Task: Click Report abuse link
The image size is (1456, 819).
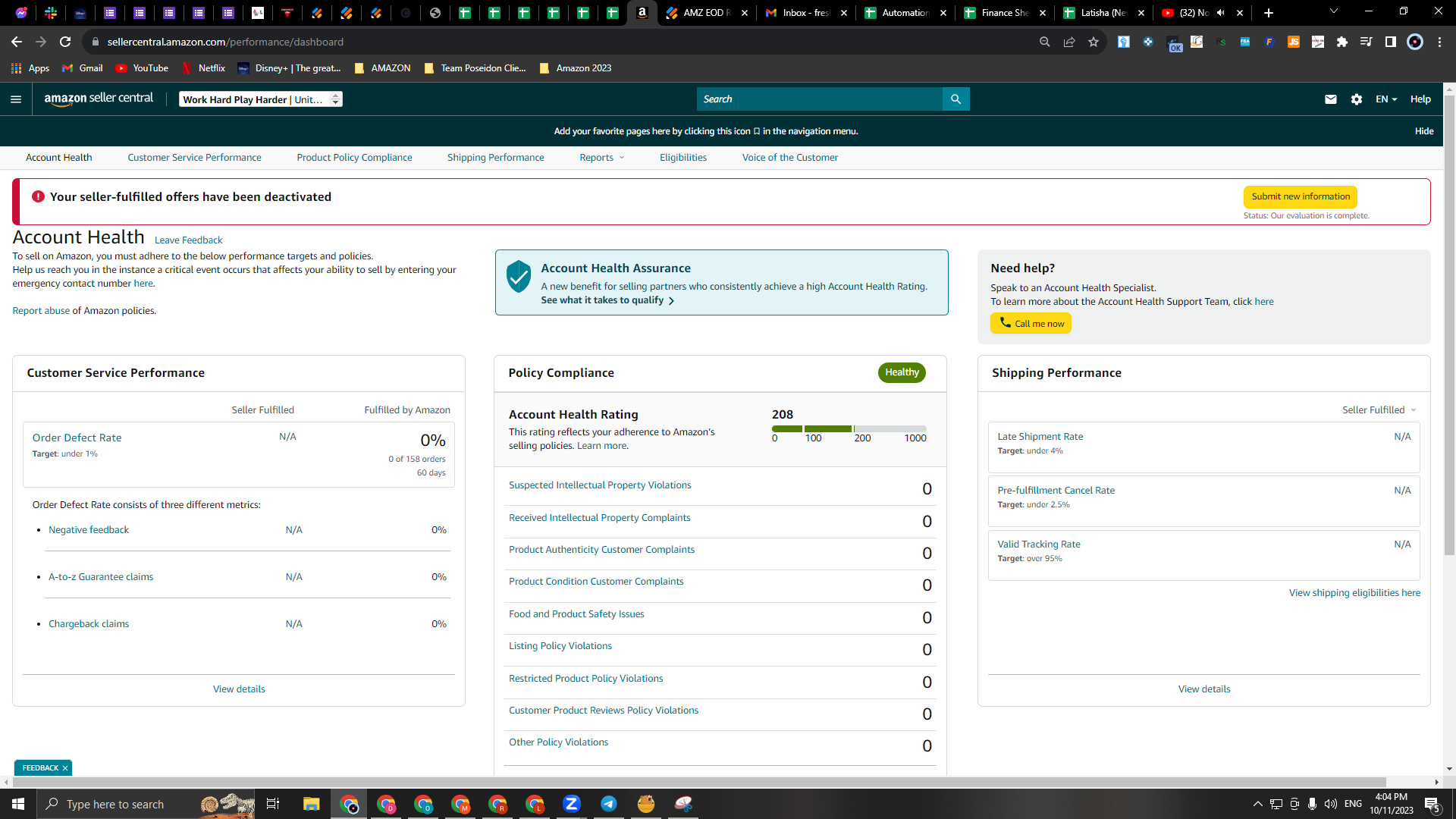Action: 41,311
